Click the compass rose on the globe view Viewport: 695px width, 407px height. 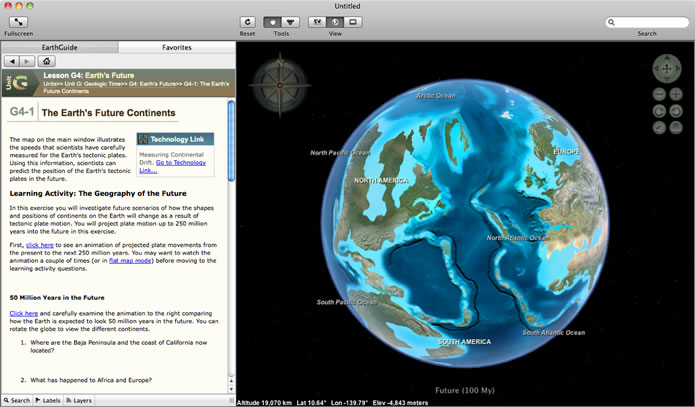(280, 85)
